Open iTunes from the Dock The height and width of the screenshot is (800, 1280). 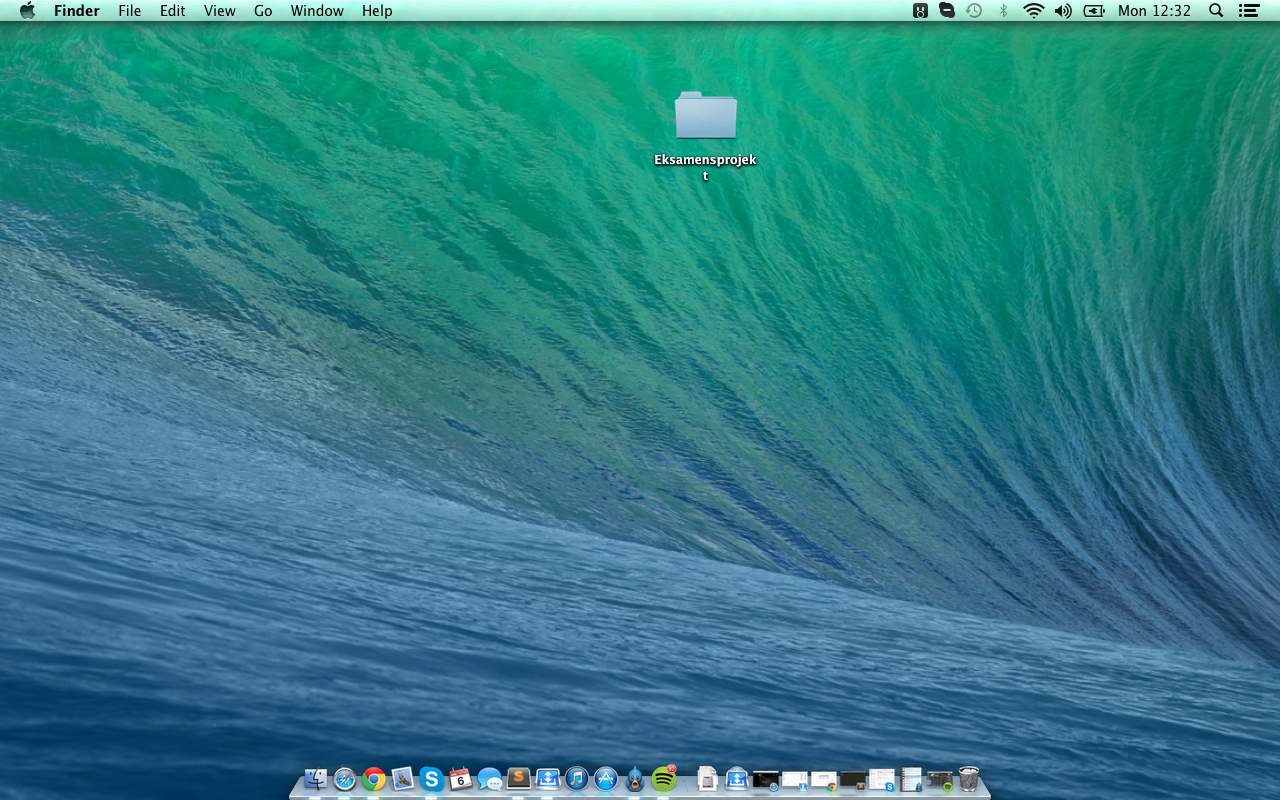[576, 778]
